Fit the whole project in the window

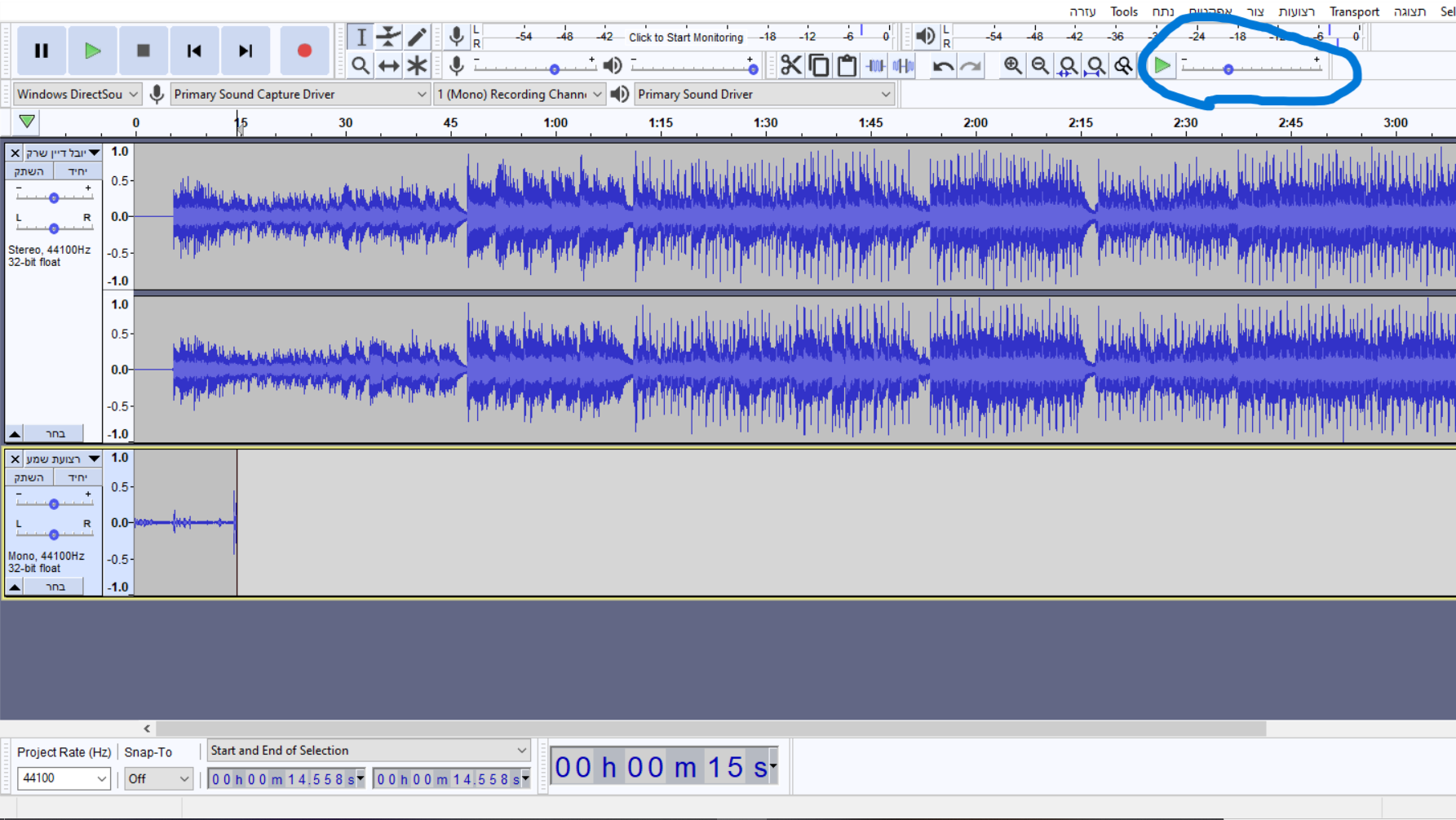click(1095, 65)
